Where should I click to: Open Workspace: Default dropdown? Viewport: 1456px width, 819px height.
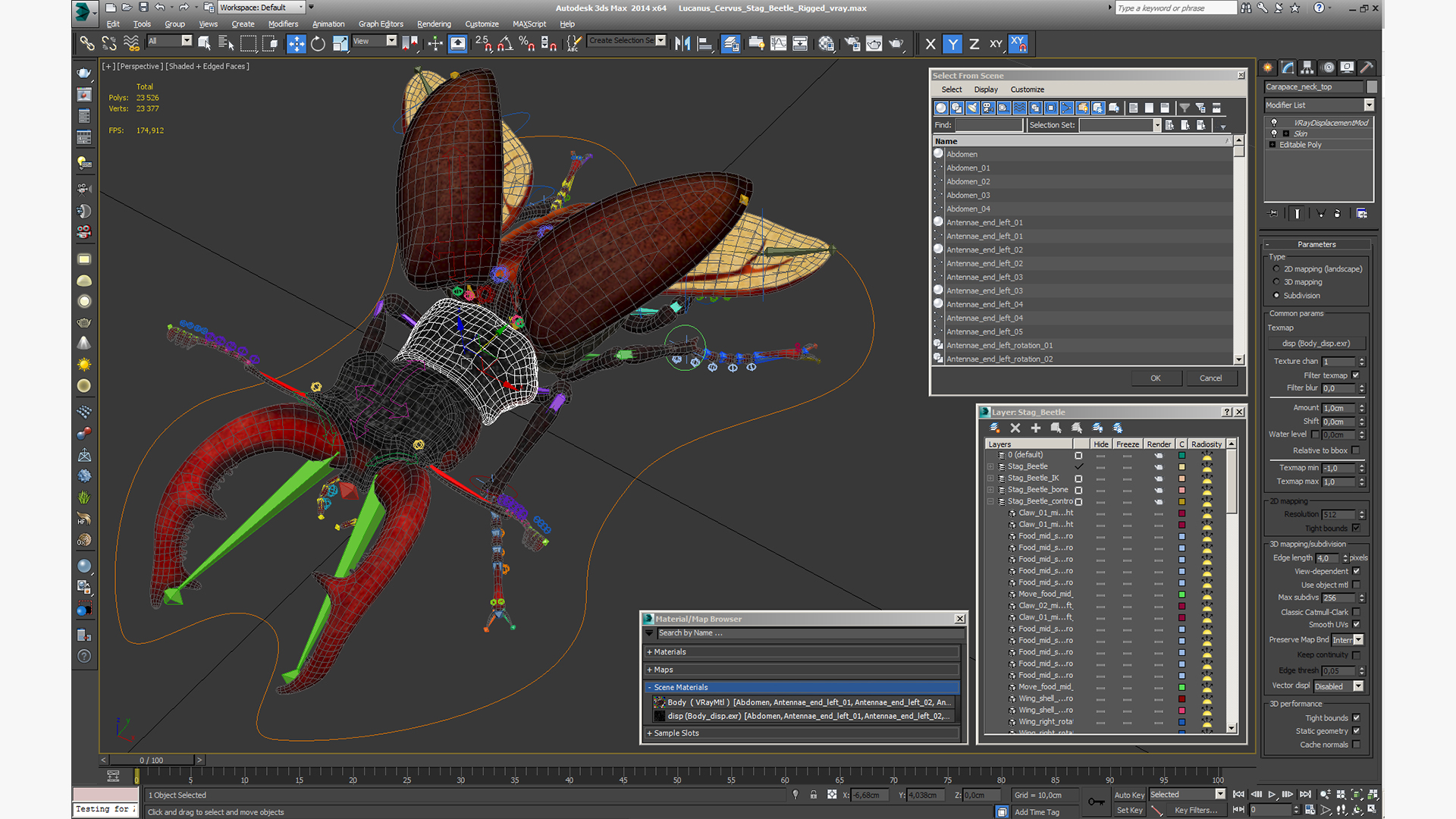[x=262, y=8]
